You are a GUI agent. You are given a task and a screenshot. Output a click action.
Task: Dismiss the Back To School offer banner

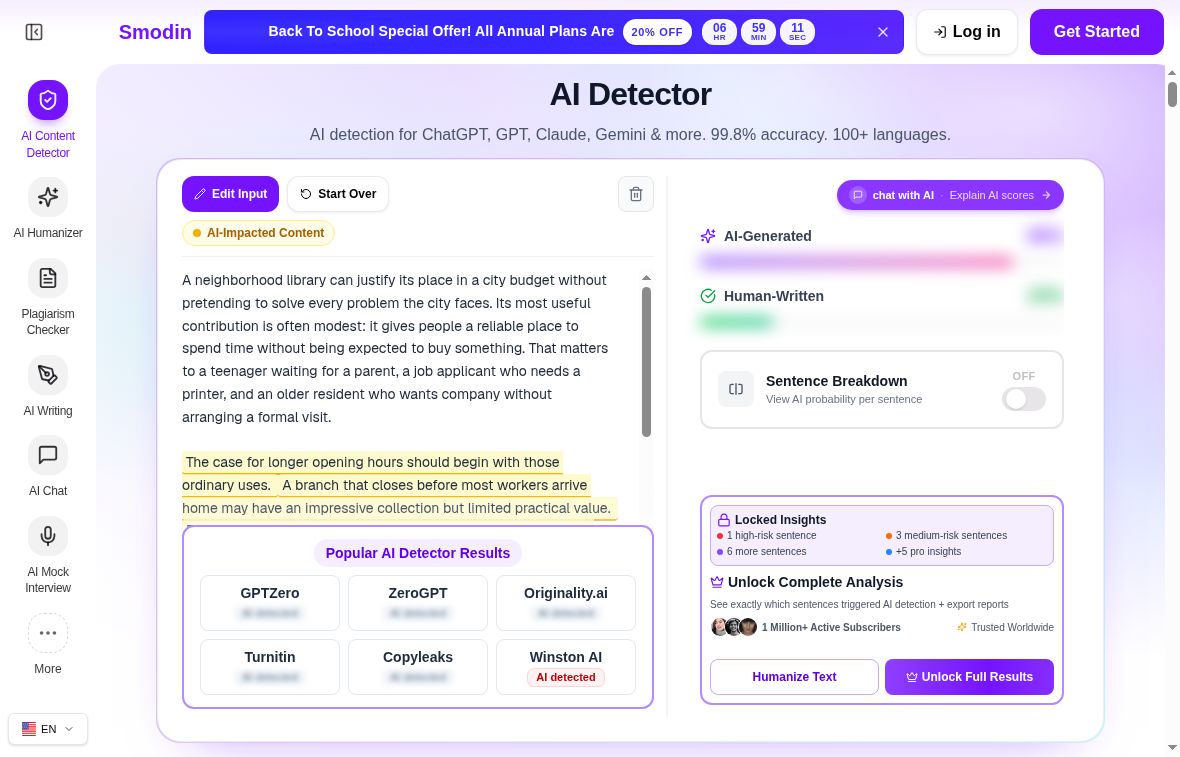pos(883,32)
